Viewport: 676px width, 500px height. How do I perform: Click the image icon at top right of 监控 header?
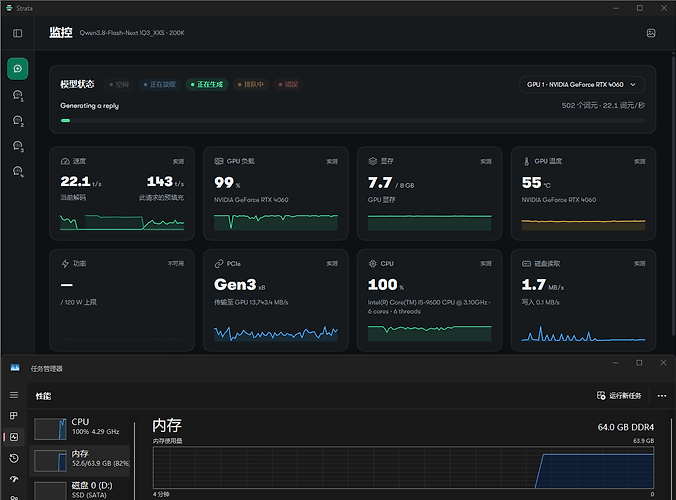click(x=651, y=33)
